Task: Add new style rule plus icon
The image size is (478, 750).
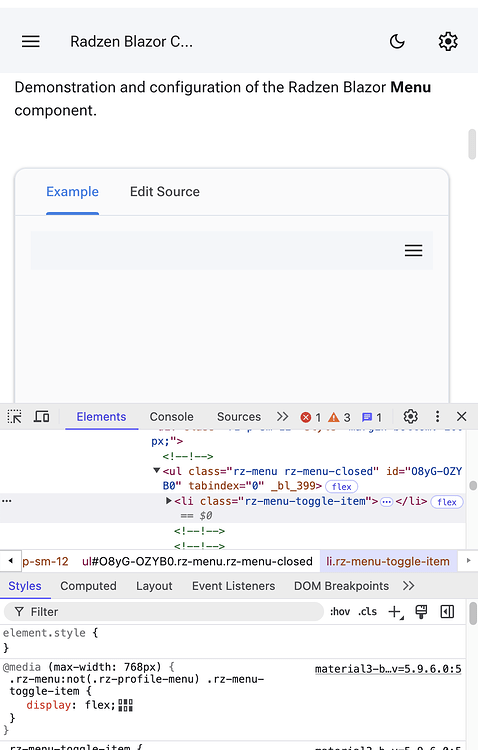Action: (x=396, y=612)
